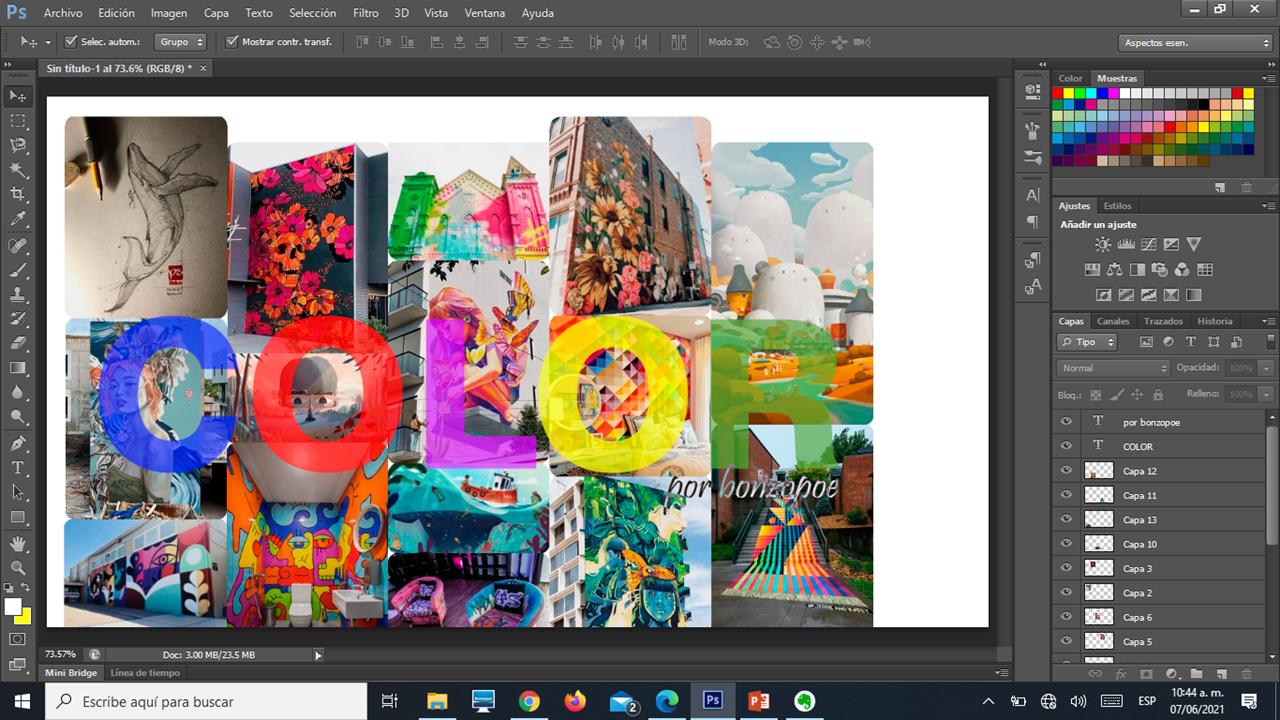This screenshot has width=1280, height=720.
Task: Click the Windows search box
Action: coord(206,701)
